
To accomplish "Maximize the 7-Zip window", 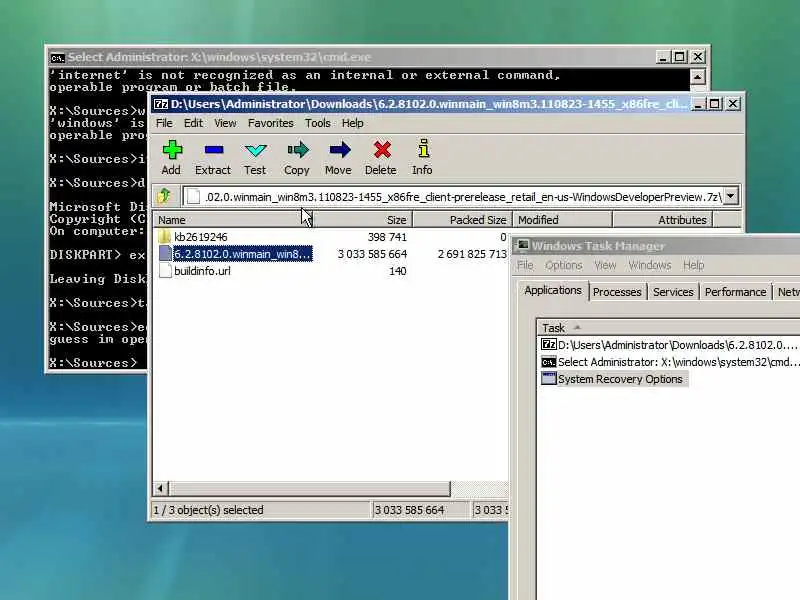I will pos(715,104).
